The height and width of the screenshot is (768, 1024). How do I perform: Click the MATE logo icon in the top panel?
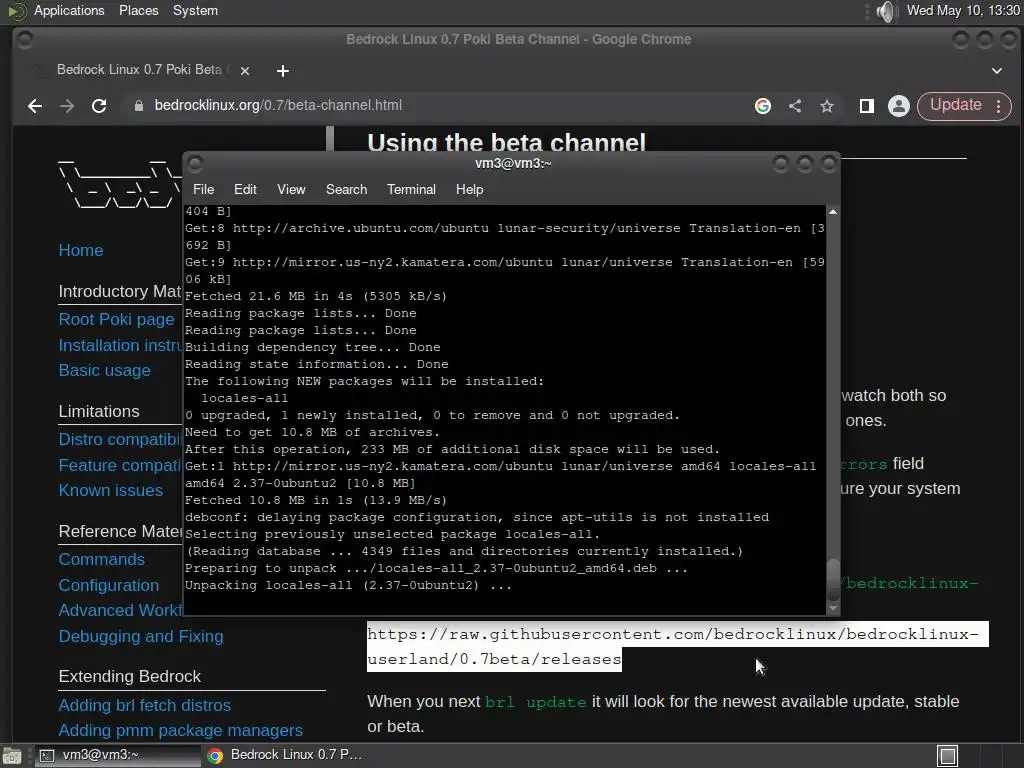pos(16,11)
